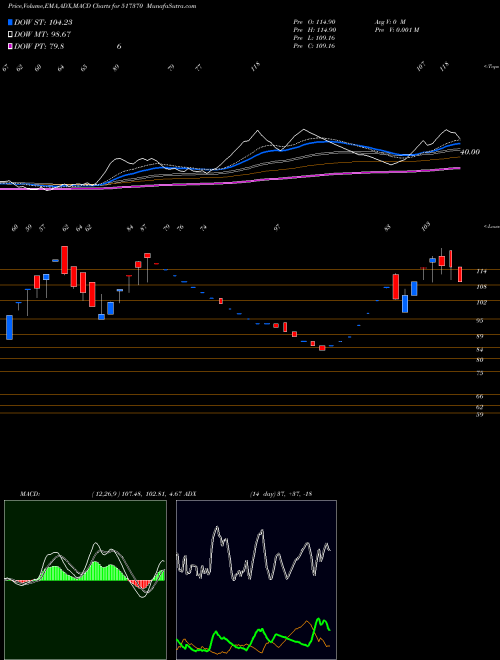This screenshot has width=500, height=660.
Task: Click the white DOW MT legend swatch
Action: click(x=10, y=34)
